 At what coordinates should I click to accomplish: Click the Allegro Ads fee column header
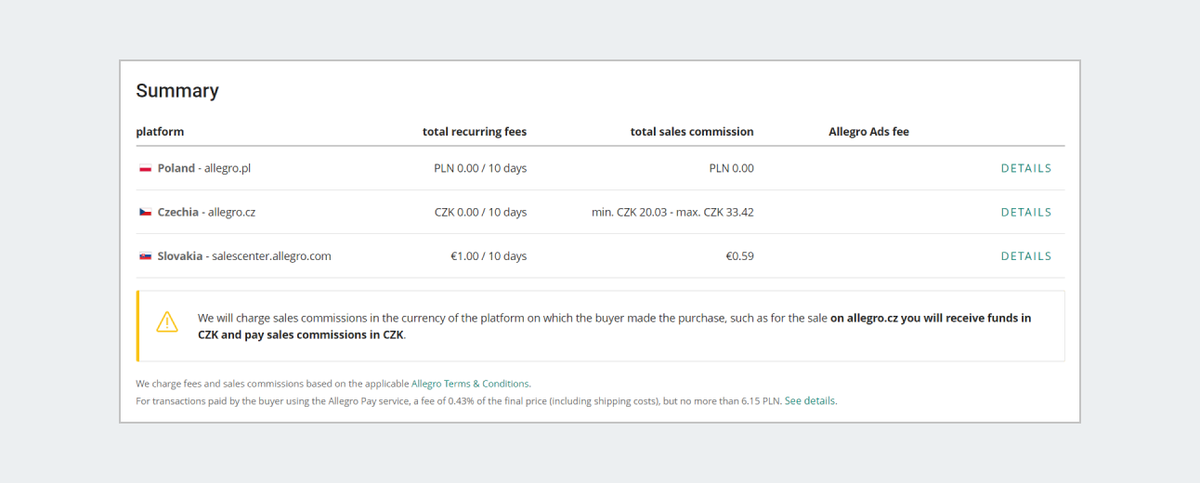point(869,132)
